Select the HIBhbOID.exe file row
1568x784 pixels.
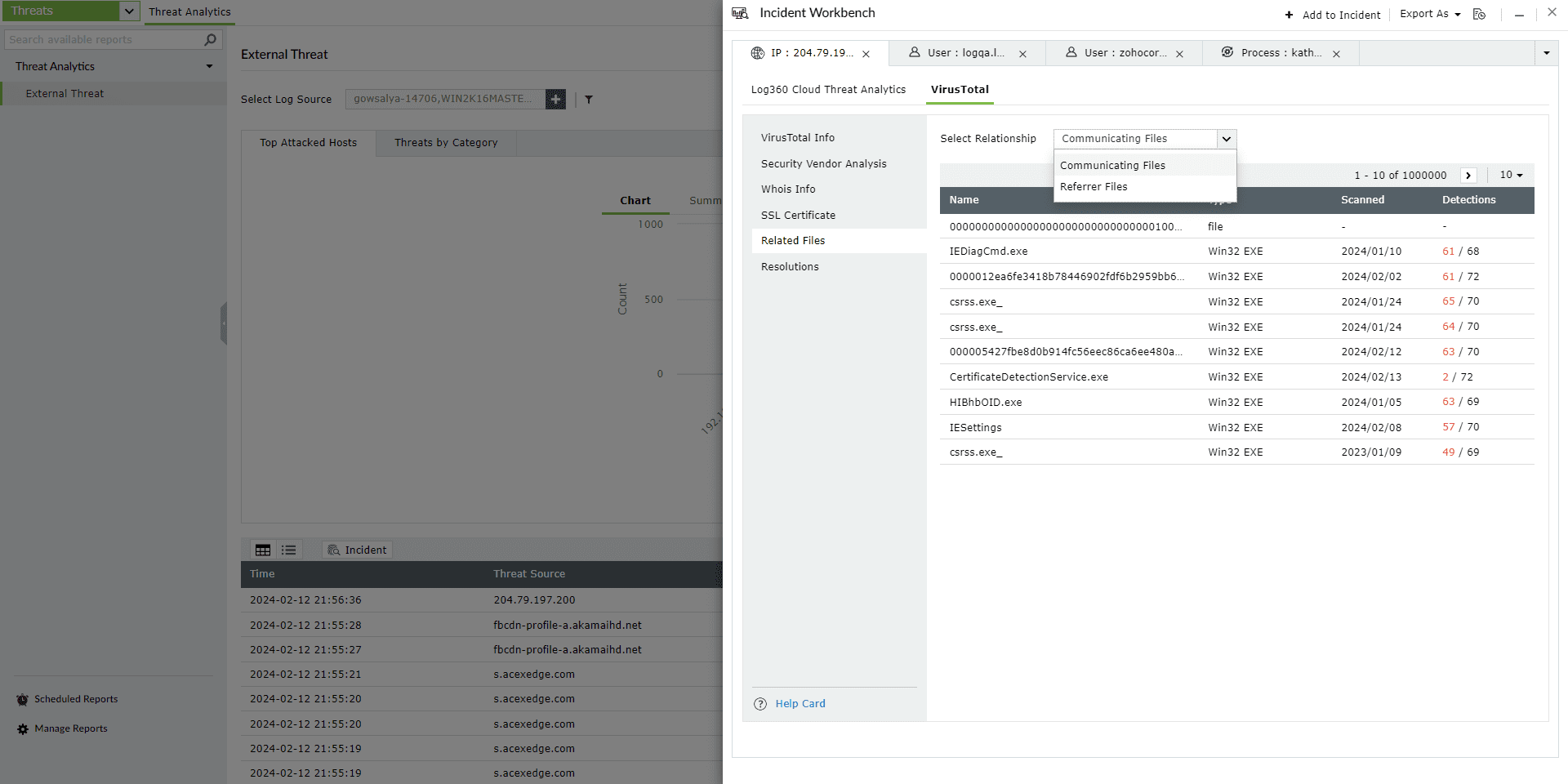pyautogui.click(x=1236, y=403)
